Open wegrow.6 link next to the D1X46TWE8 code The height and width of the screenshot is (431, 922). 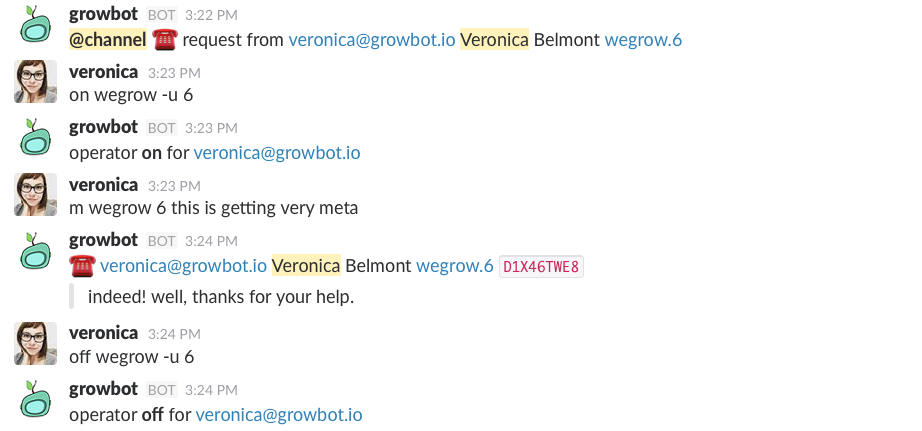click(455, 266)
